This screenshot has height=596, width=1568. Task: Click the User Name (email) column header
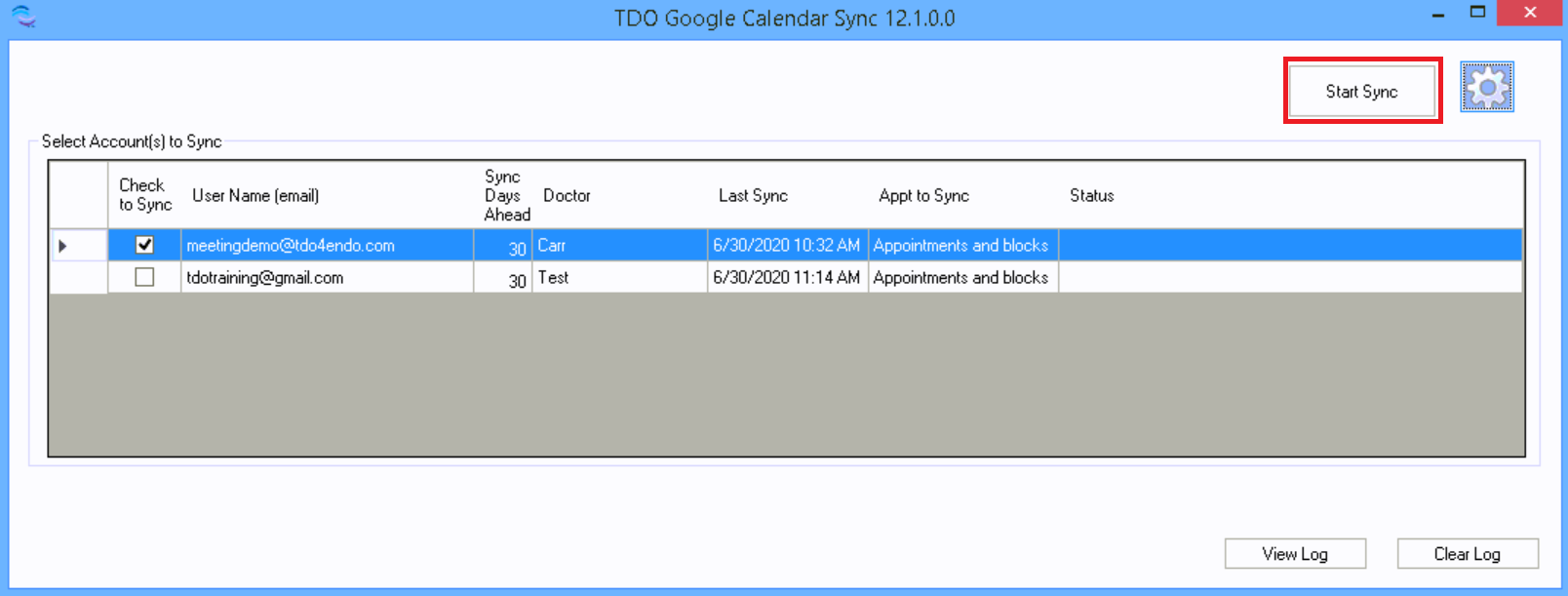(255, 196)
